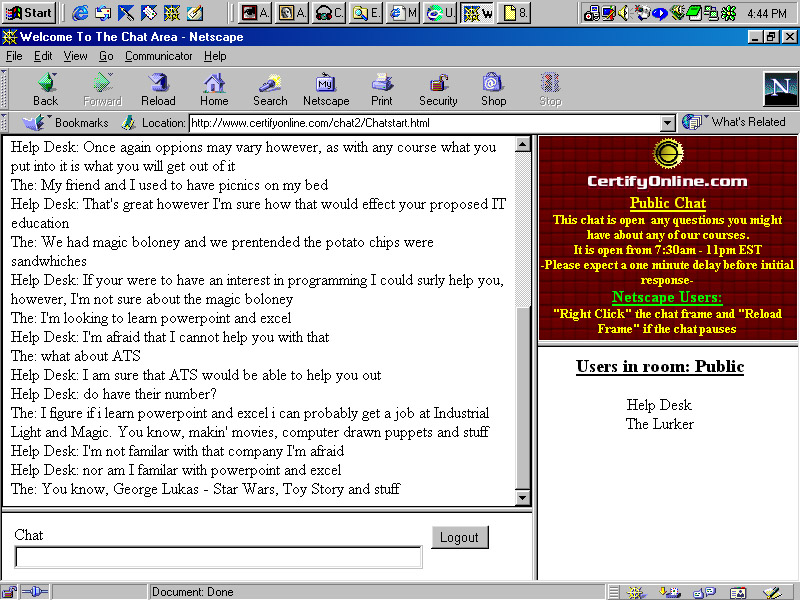This screenshot has width=800, height=600.
Task: Click the system tray clock showing 4:44 PM
Action: (x=767, y=14)
